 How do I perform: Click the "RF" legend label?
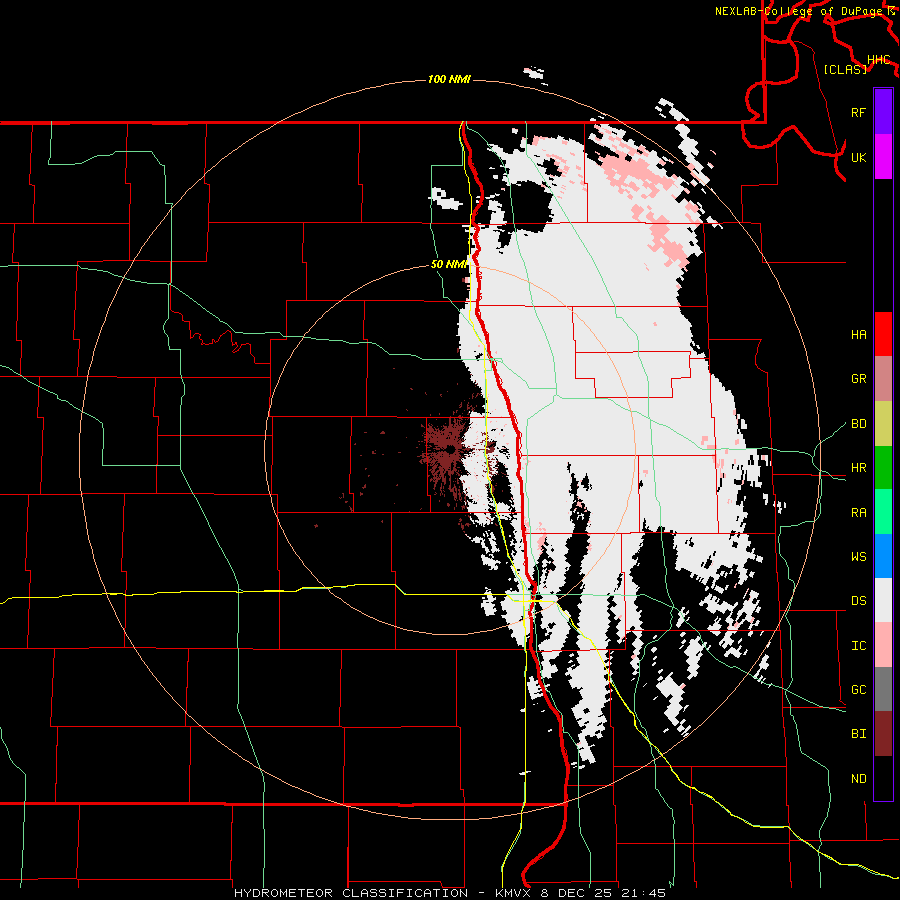[x=858, y=112]
